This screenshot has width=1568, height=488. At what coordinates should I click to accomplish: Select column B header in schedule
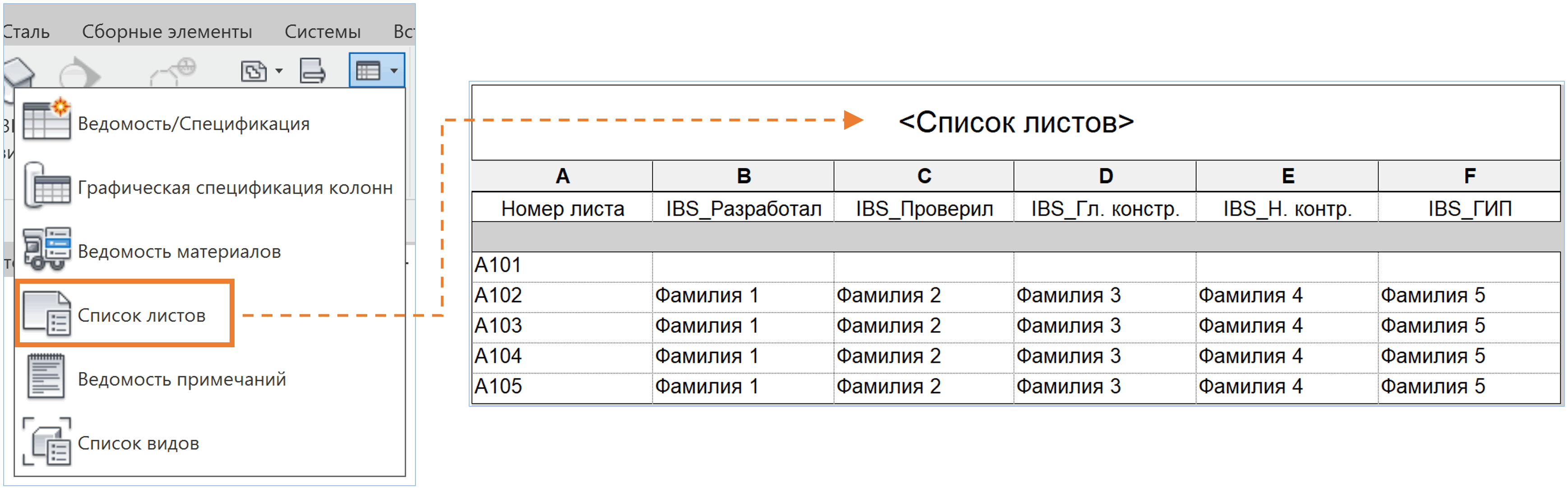click(743, 176)
